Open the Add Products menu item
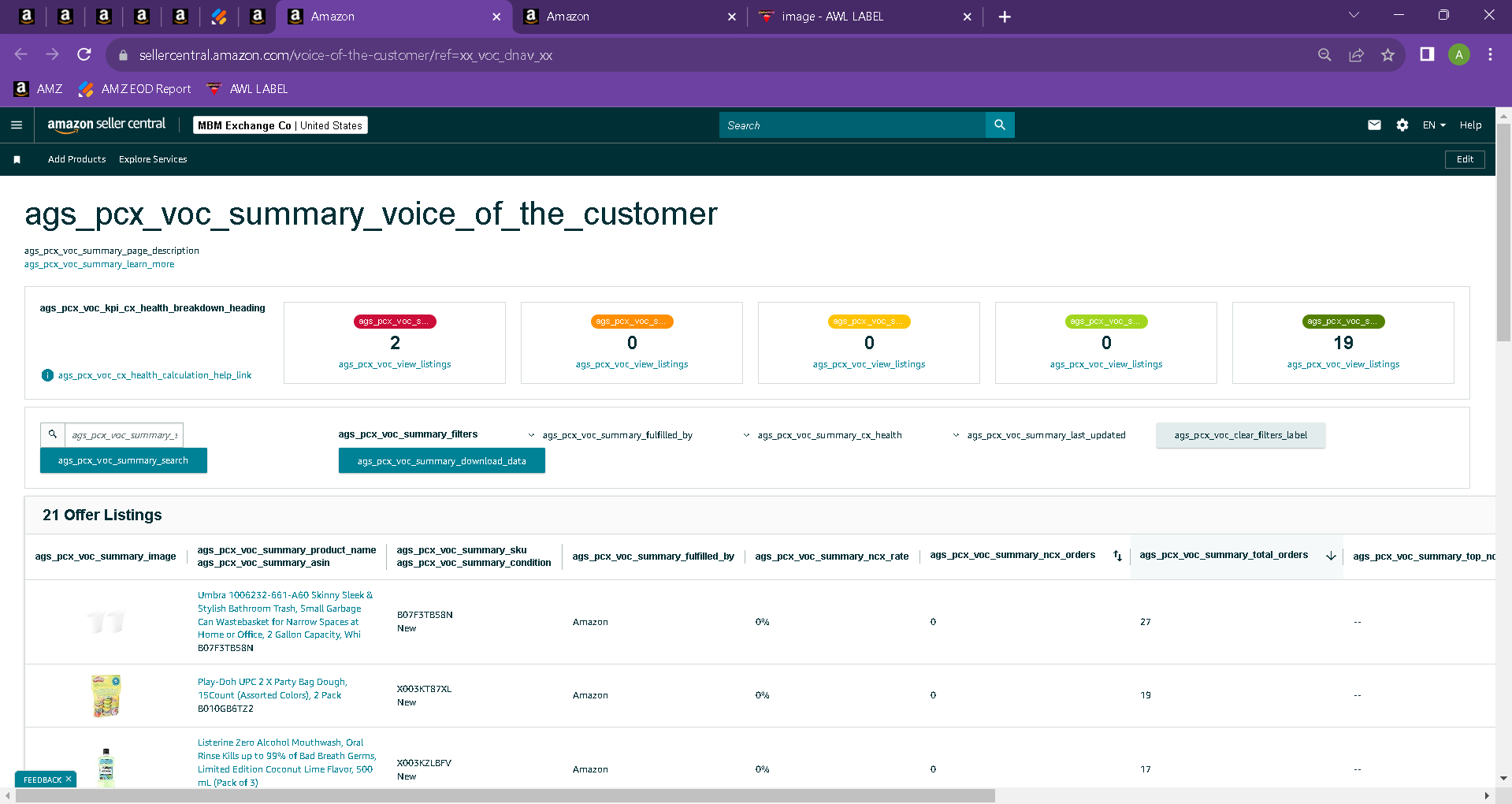Image resolution: width=1512 pixels, height=804 pixels. (x=76, y=159)
